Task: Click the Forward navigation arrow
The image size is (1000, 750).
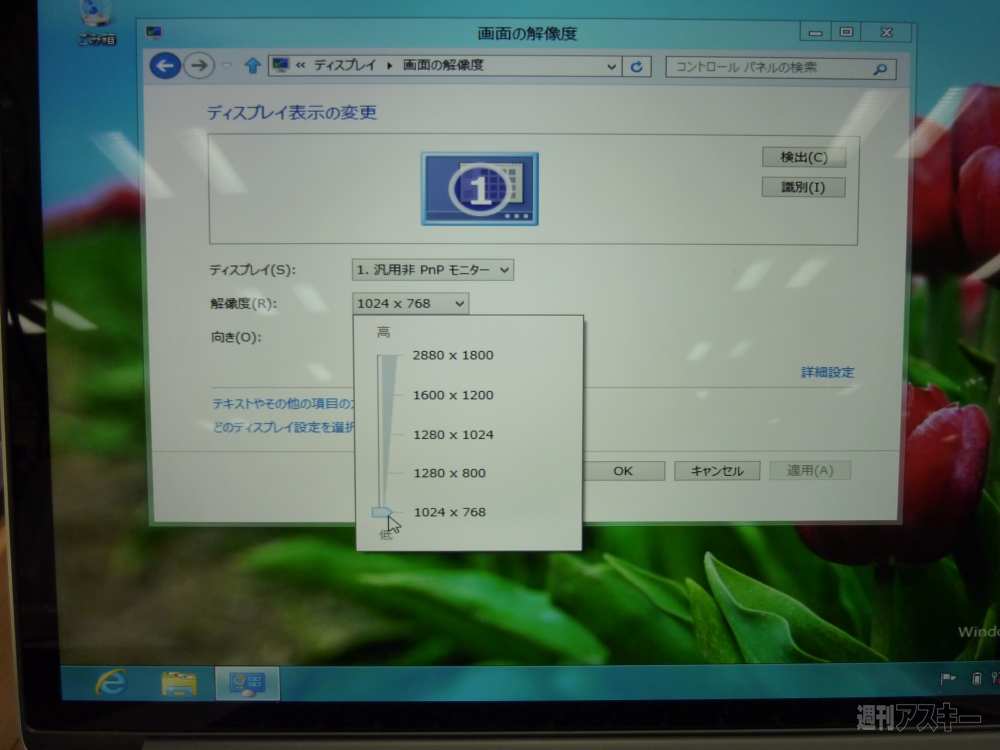Action: [199, 65]
